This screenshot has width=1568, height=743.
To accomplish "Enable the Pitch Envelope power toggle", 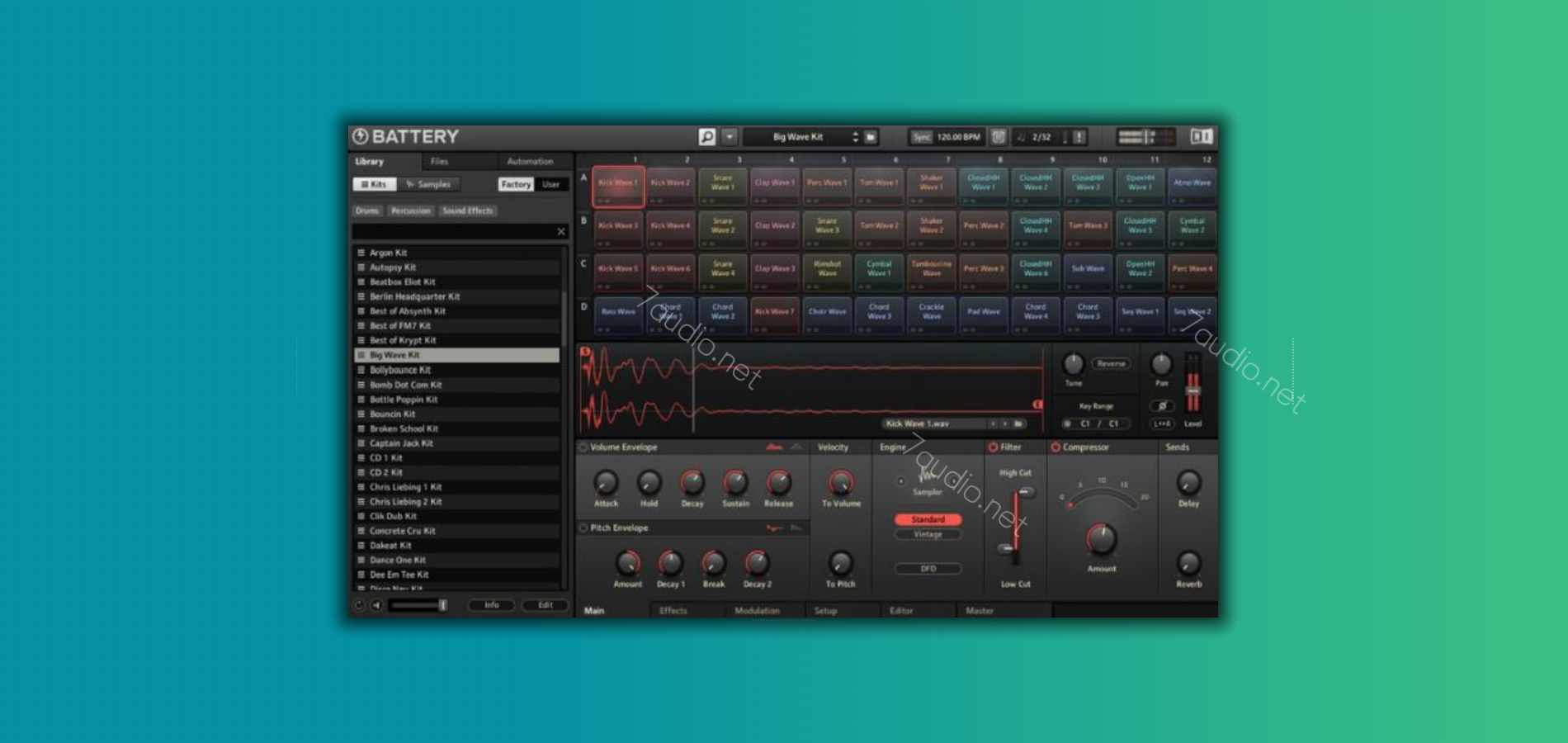I will [x=583, y=528].
